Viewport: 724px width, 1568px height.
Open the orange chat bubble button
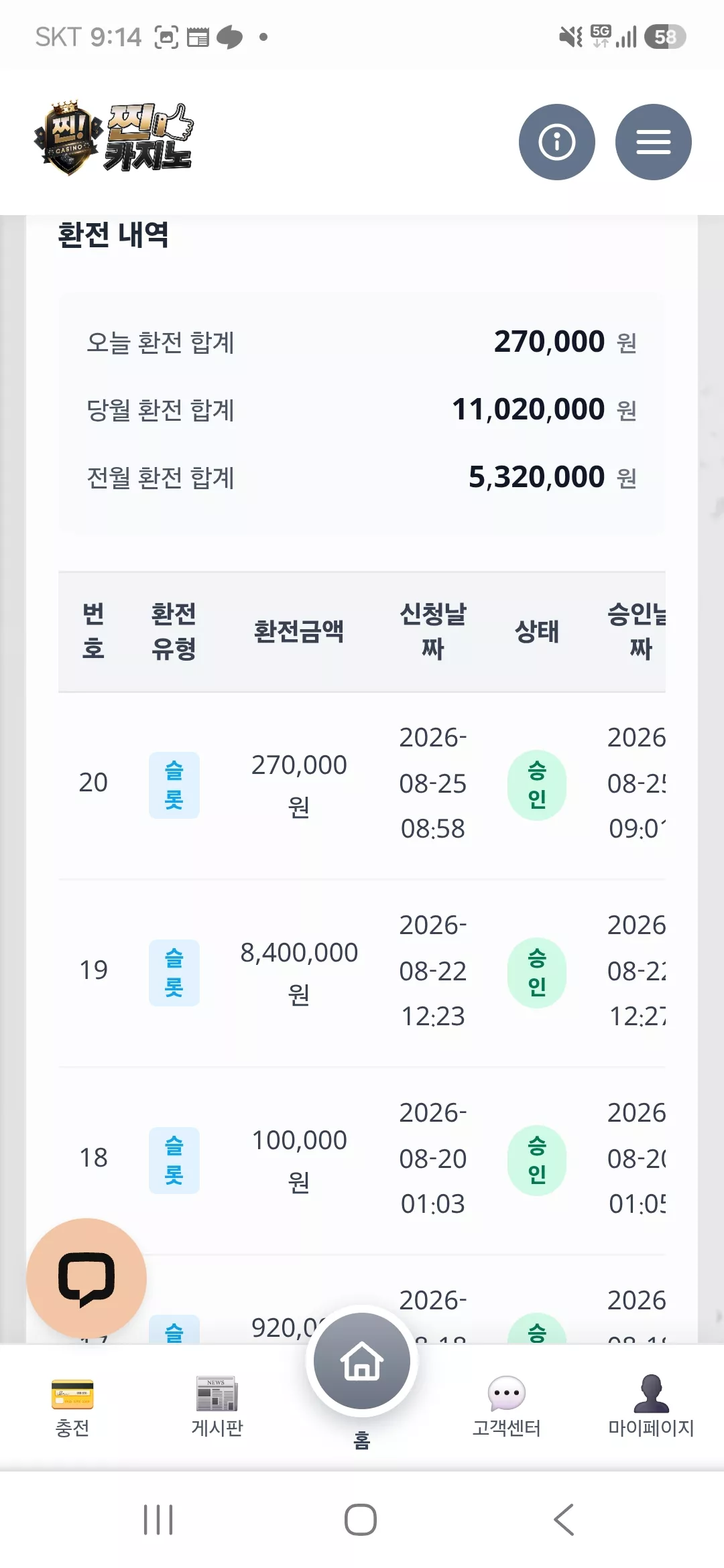(86, 1278)
